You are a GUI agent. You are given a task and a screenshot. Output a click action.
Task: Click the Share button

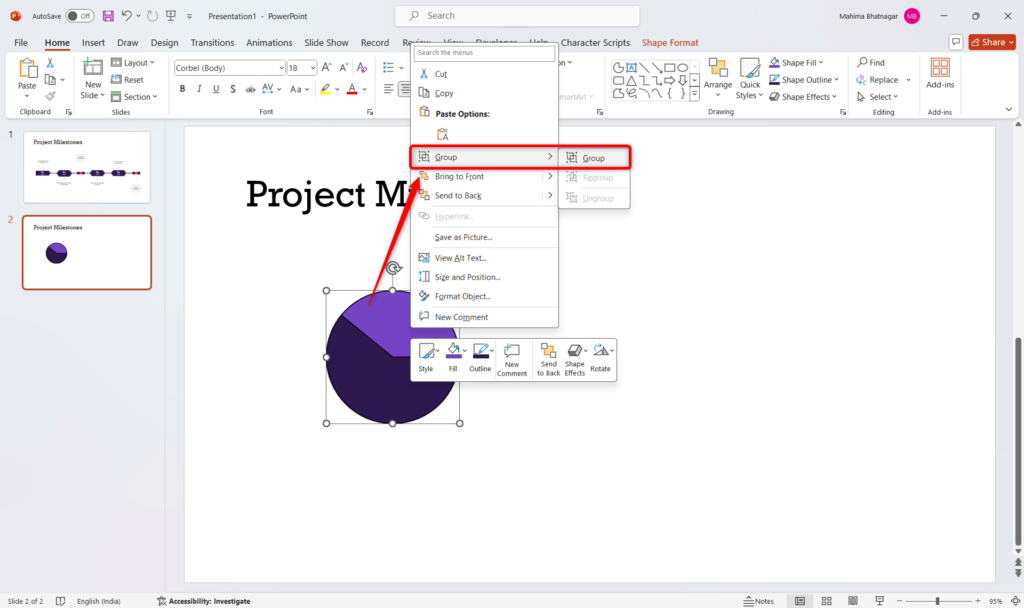click(991, 42)
